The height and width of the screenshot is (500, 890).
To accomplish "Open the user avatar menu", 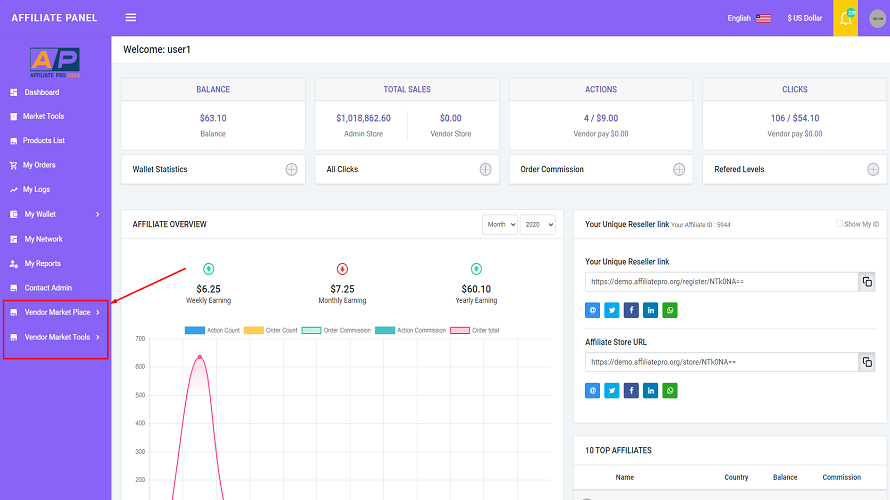I will tap(877, 18).
